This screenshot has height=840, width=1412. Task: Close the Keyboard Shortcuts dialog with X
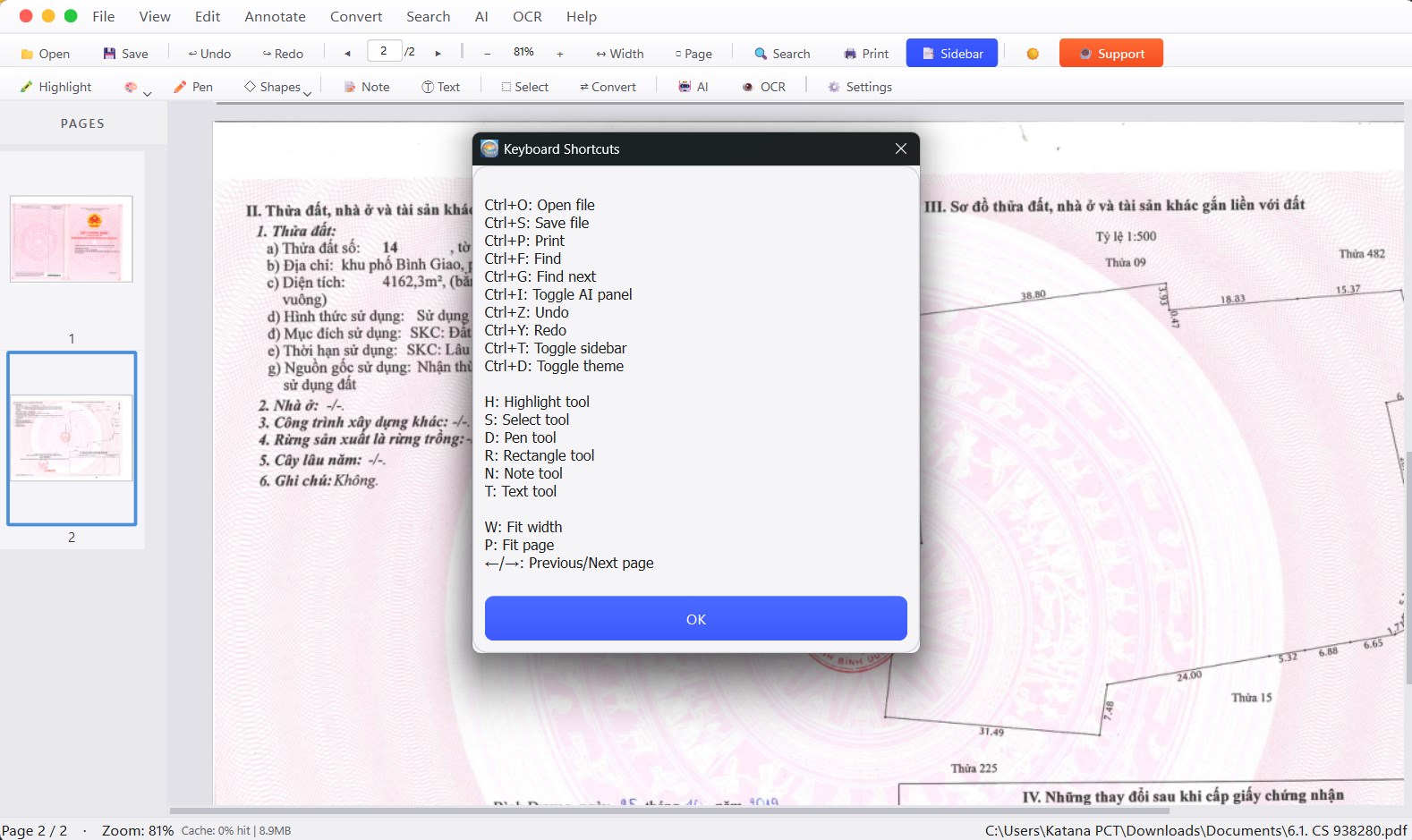[901, 148]
